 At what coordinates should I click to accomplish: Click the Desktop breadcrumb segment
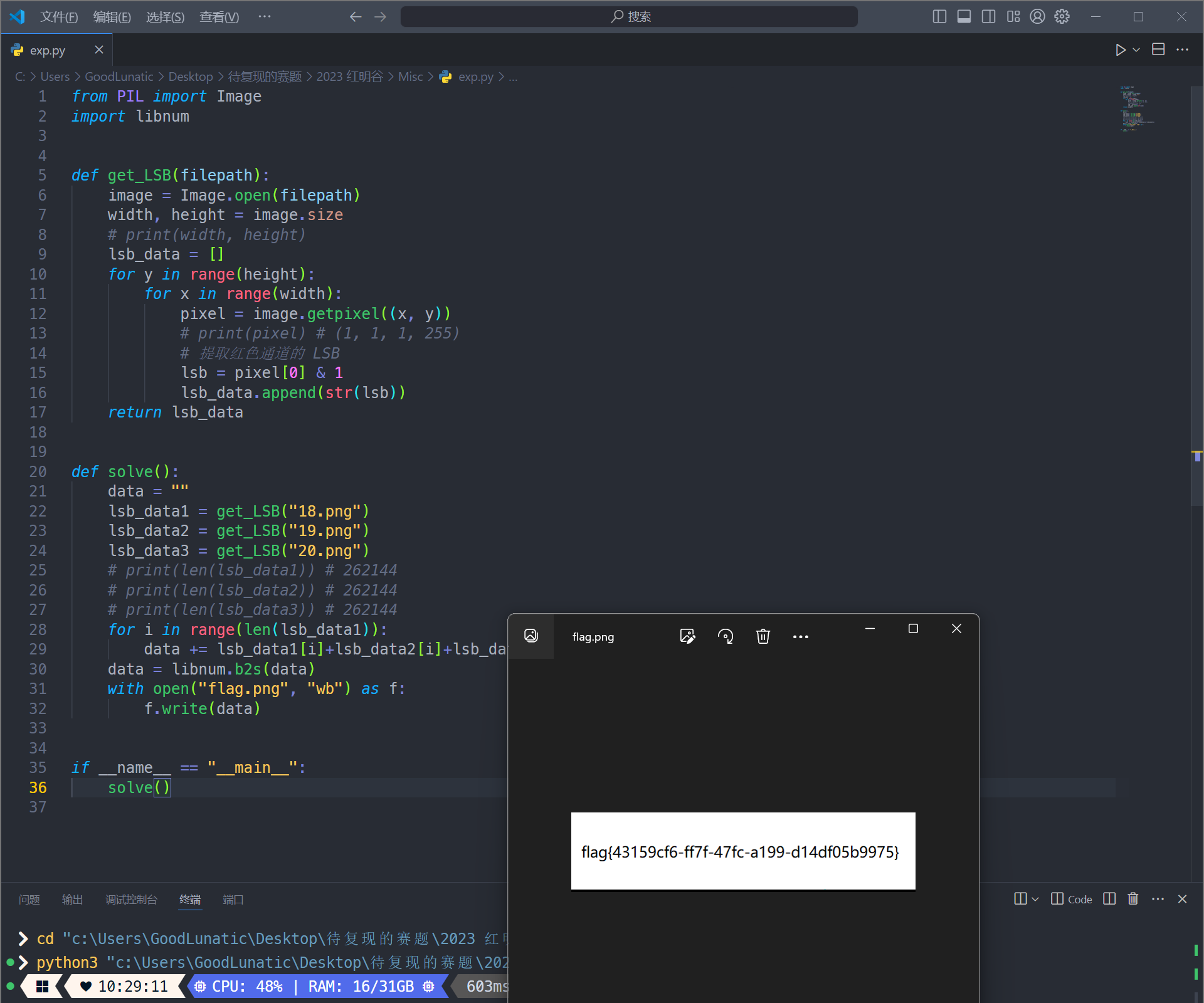coord(191,76)
